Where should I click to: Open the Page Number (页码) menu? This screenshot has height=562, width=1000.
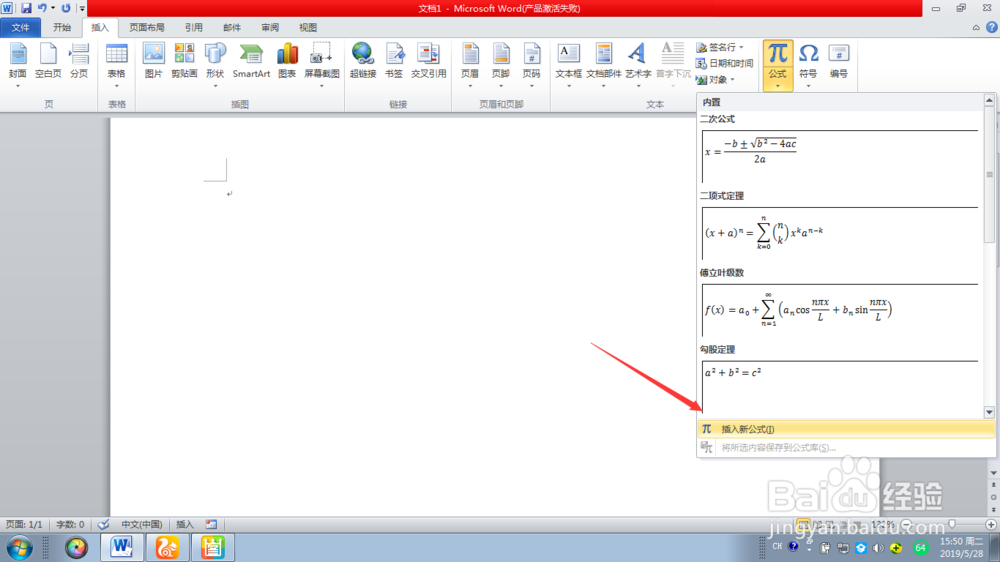click(x=531, y=65)
